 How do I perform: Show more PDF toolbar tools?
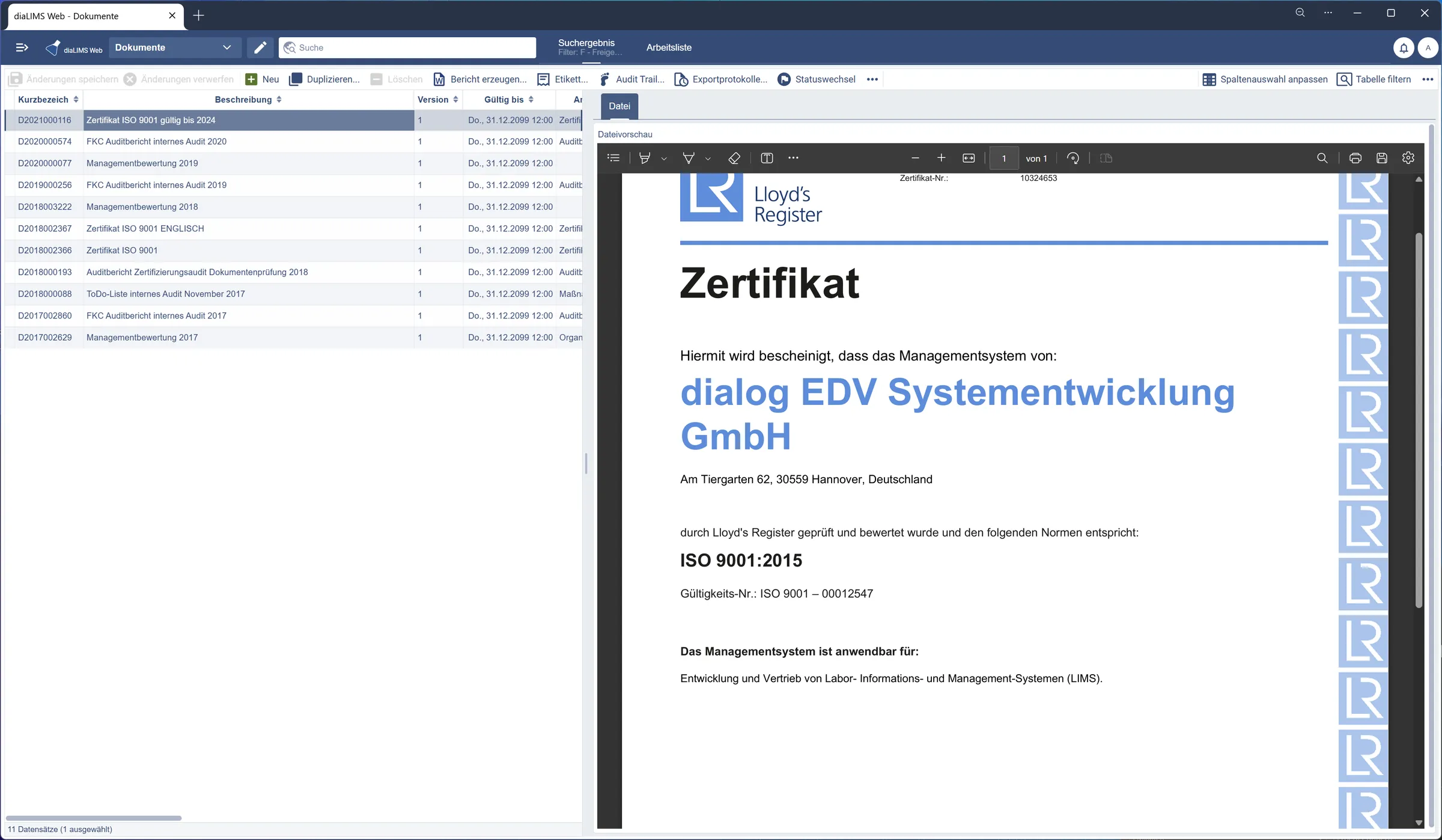point(793,158)
